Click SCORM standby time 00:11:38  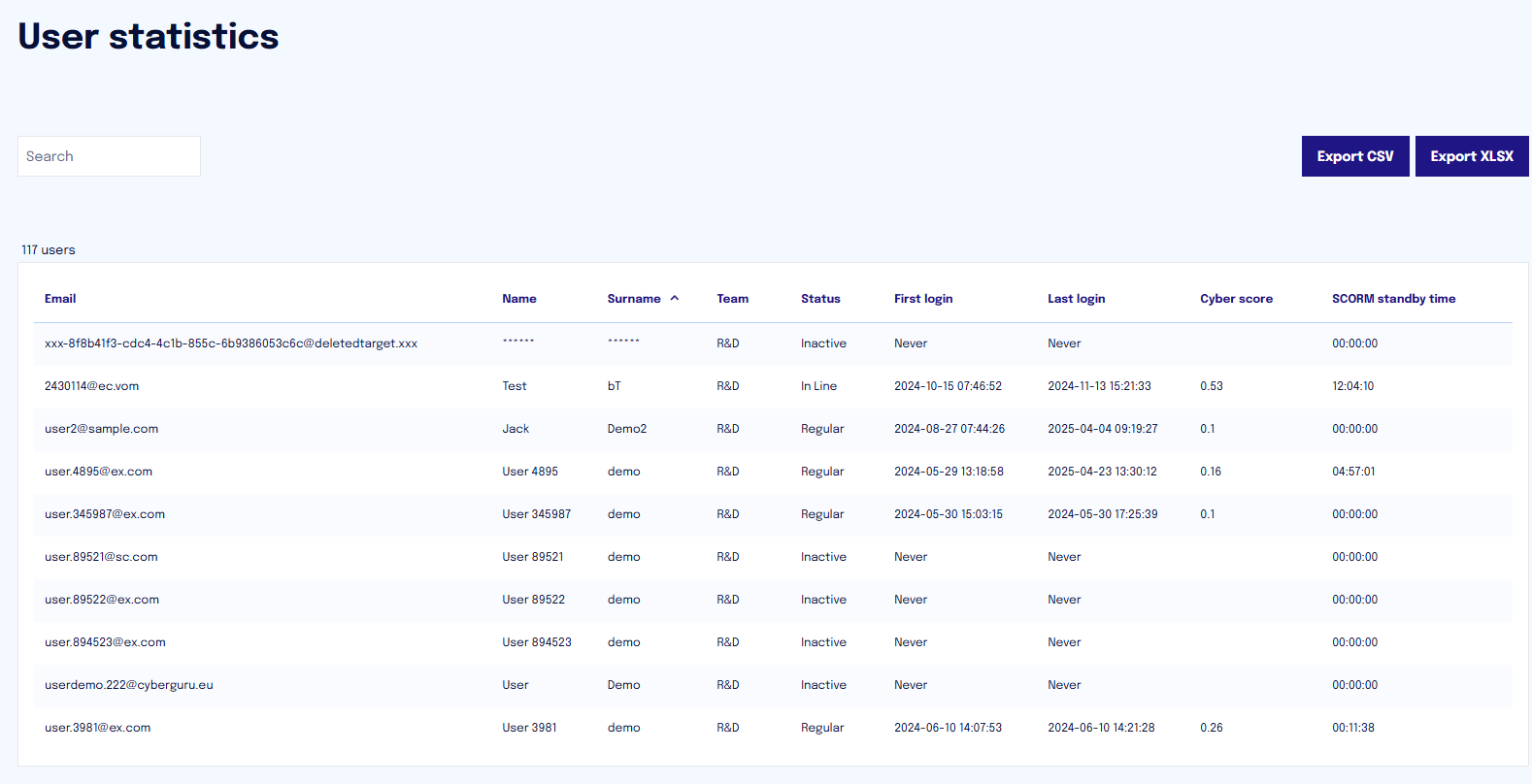(x=1353, y=728)
